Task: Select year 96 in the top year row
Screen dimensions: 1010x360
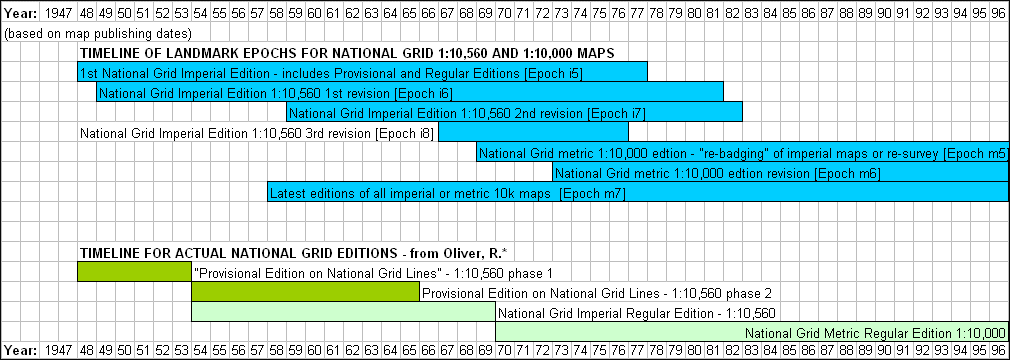Action: tap(999, 12)
